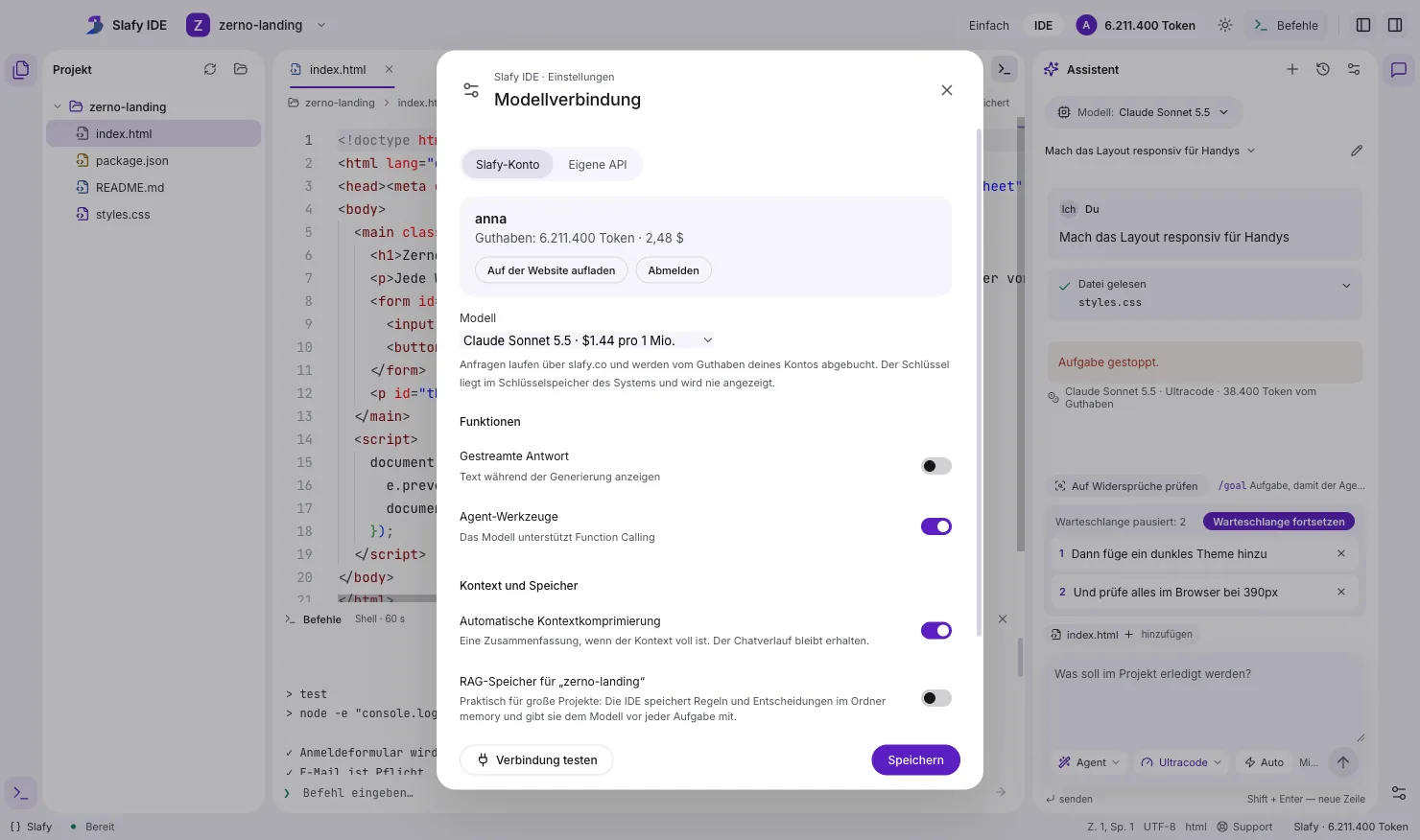Image resolution: width=1420 pixels, height=840 pixels.
Task: Open the Agent mode dropdown
Action: tap(1090, 762)
